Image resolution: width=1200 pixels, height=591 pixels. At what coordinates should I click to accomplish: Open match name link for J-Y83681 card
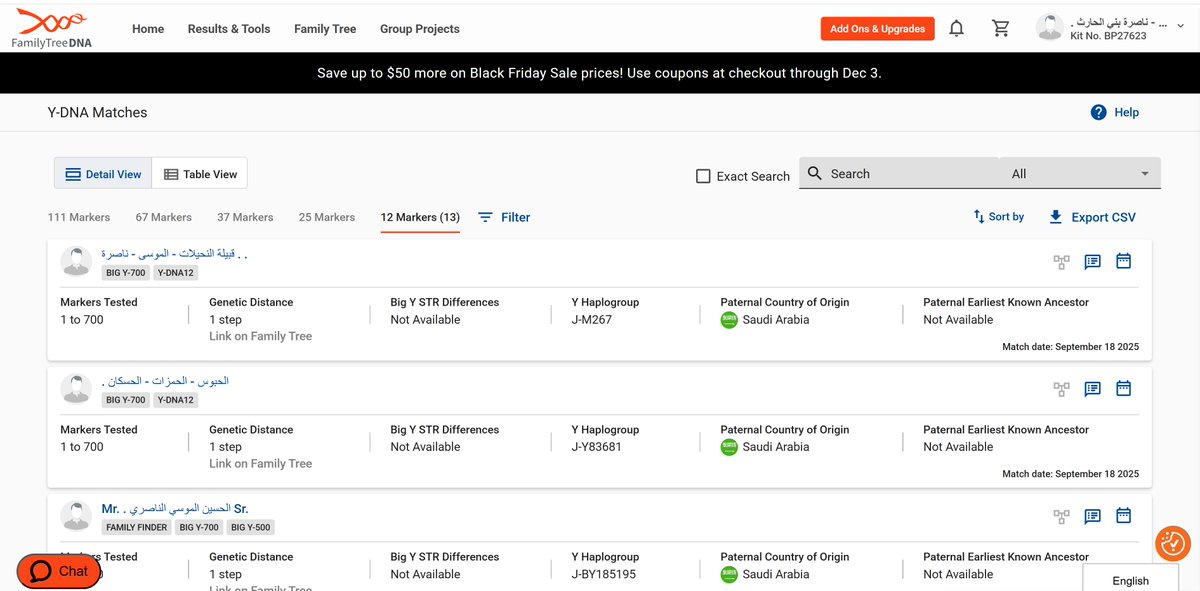(x=166, y=381)
